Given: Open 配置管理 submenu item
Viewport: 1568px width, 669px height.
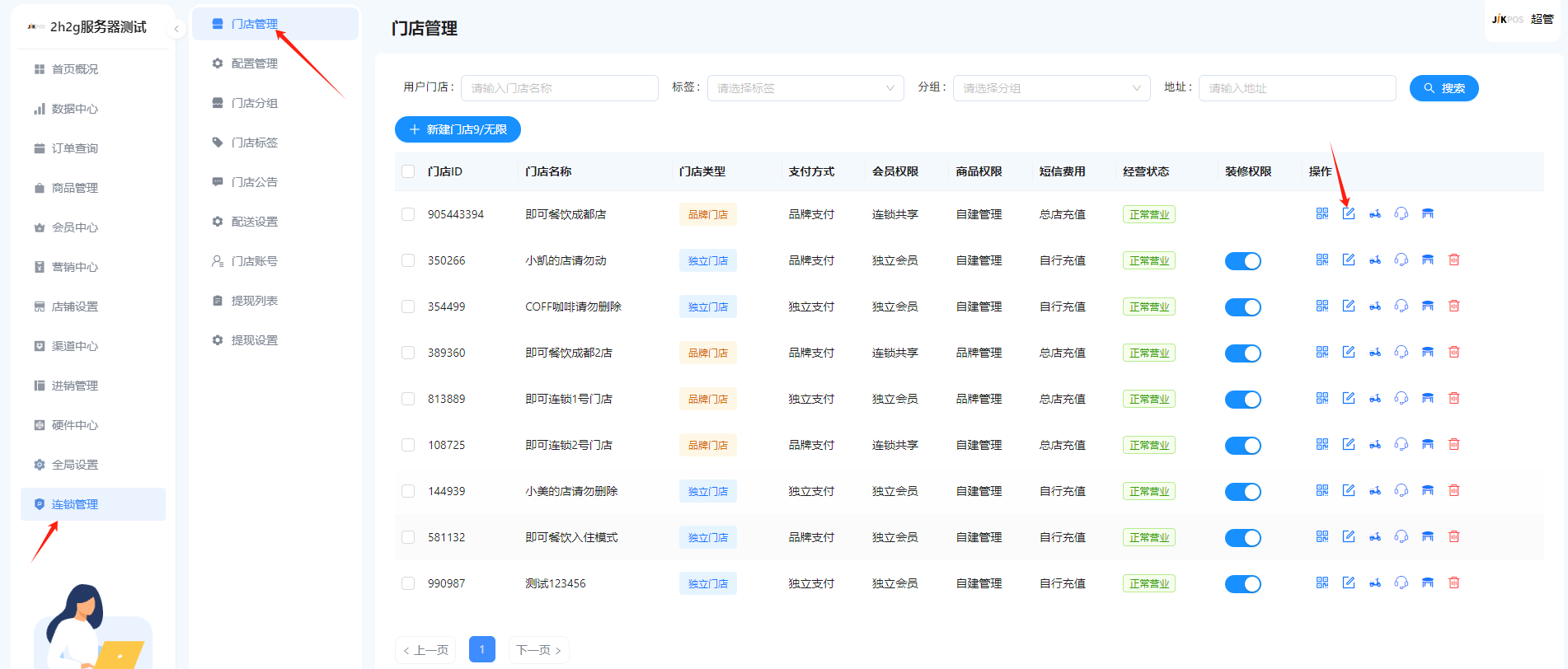Looking at the screenshot, I should [x=275, y=63].
